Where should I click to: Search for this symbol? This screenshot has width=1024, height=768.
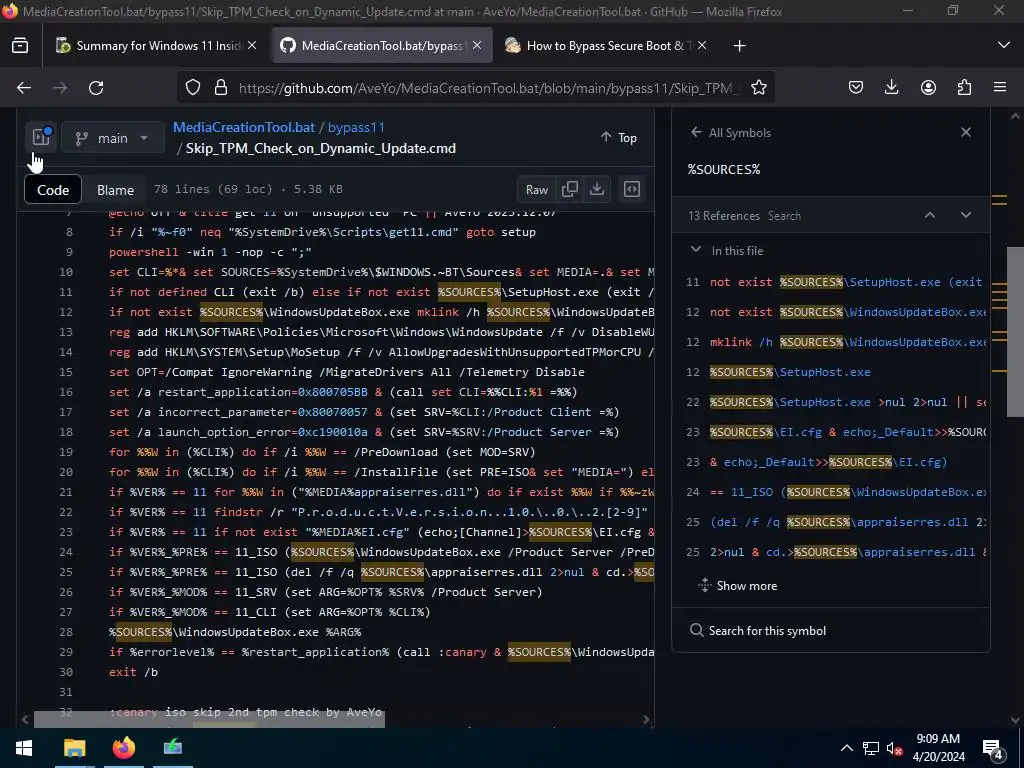pos(758,631)
